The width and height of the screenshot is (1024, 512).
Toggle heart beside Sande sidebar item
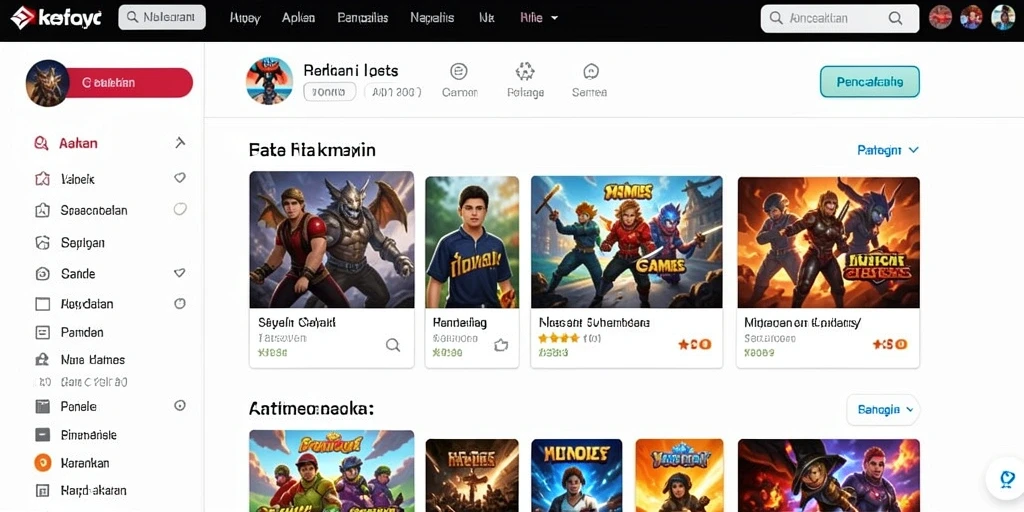tap(180, 273)
